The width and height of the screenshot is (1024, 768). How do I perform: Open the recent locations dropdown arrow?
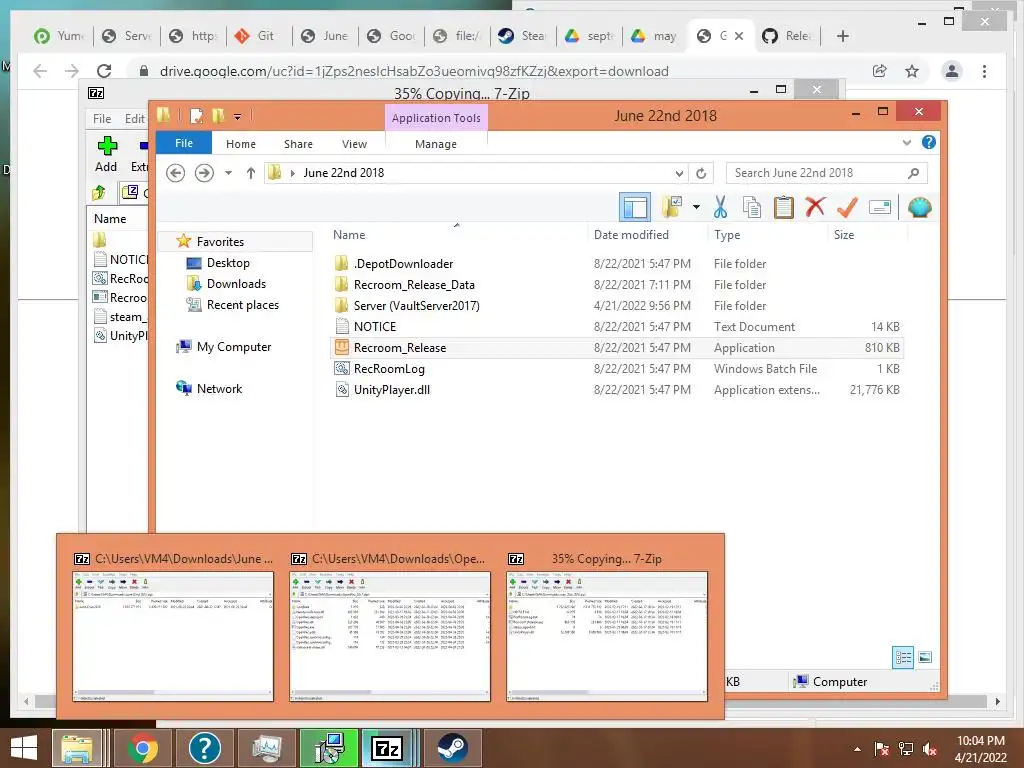click(x=228, y=173)
